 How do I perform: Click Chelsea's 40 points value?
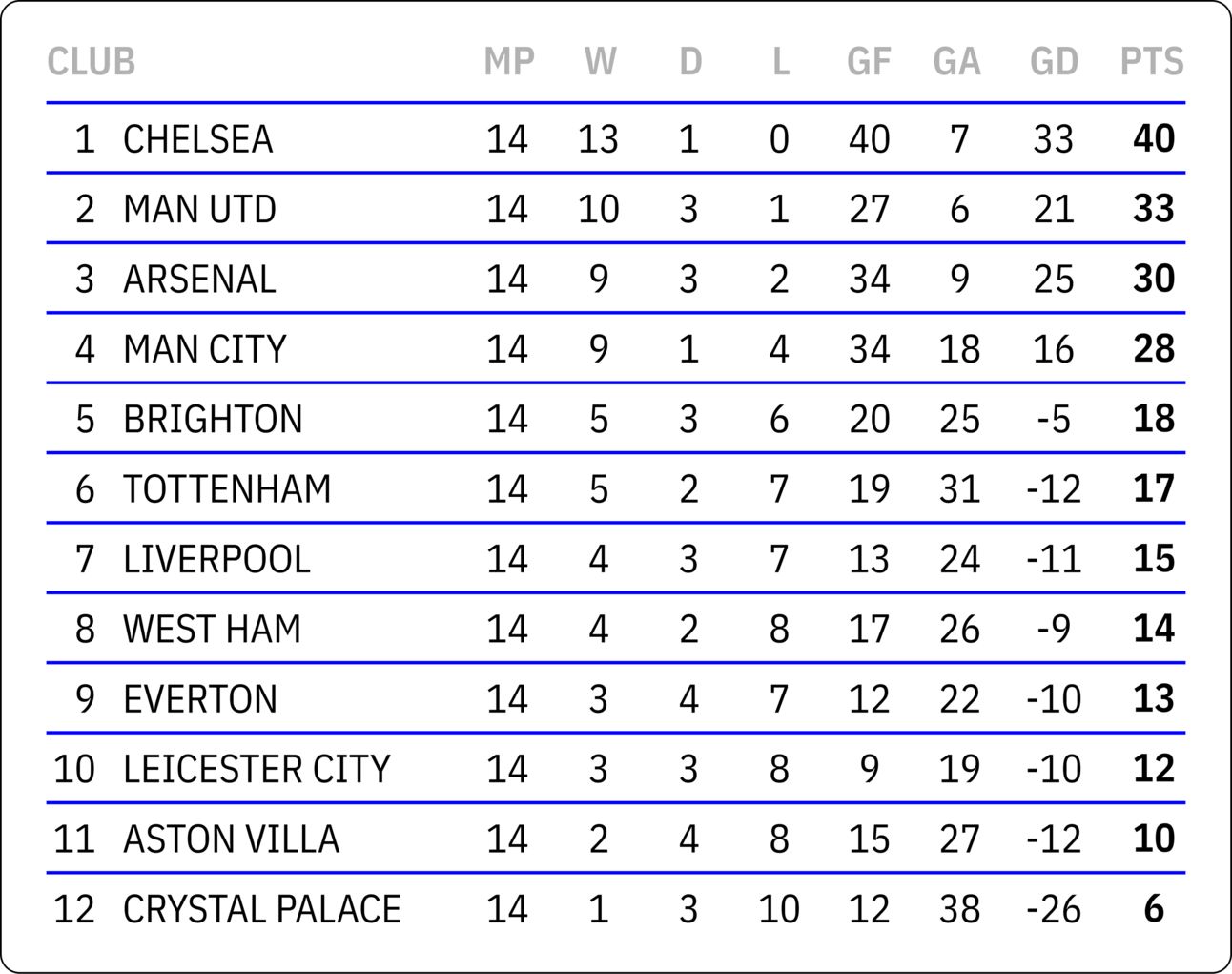pyautogui.click(x=1154, y=139)
